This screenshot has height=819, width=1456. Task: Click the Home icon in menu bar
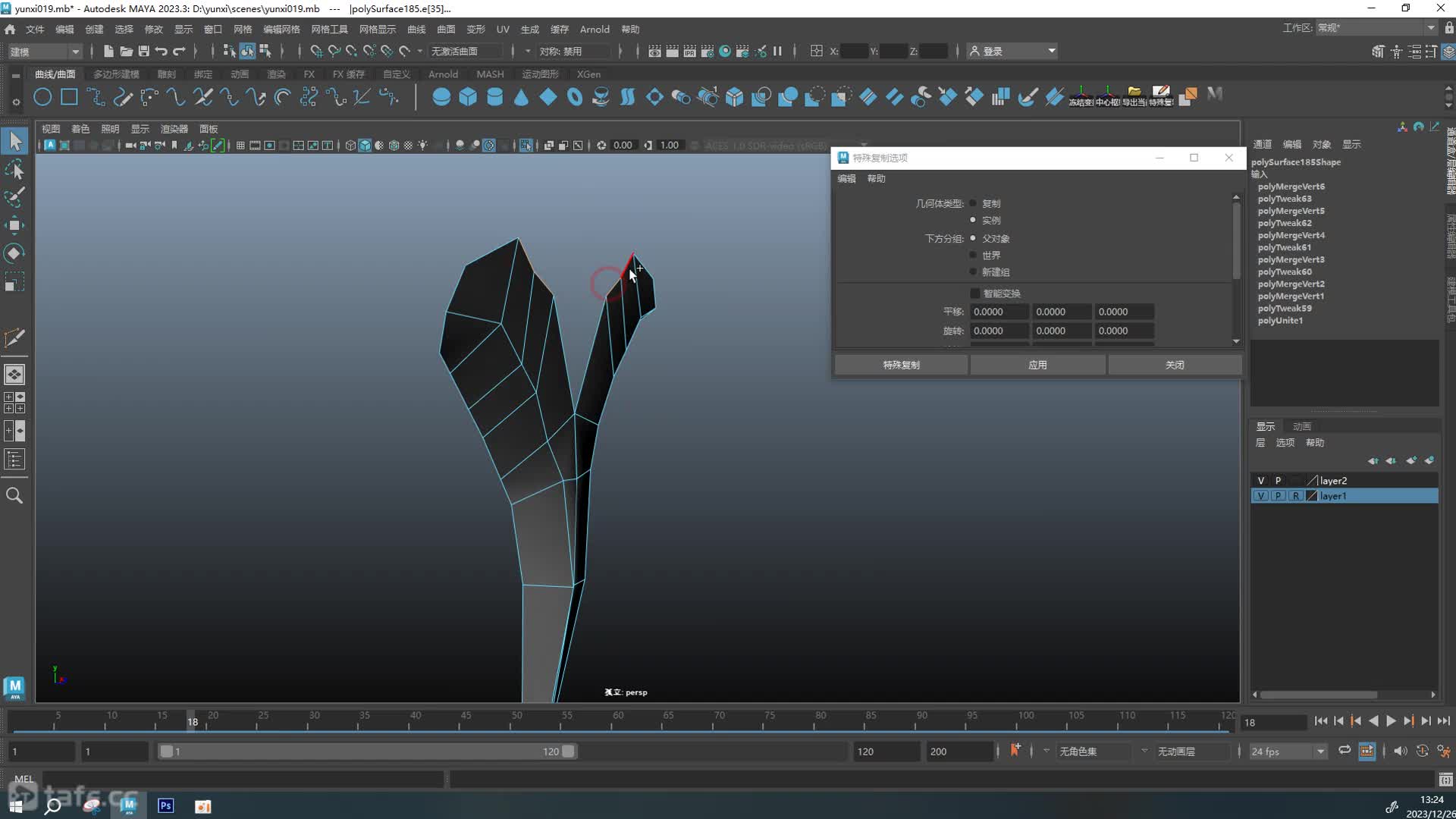[x=10, y=29]
